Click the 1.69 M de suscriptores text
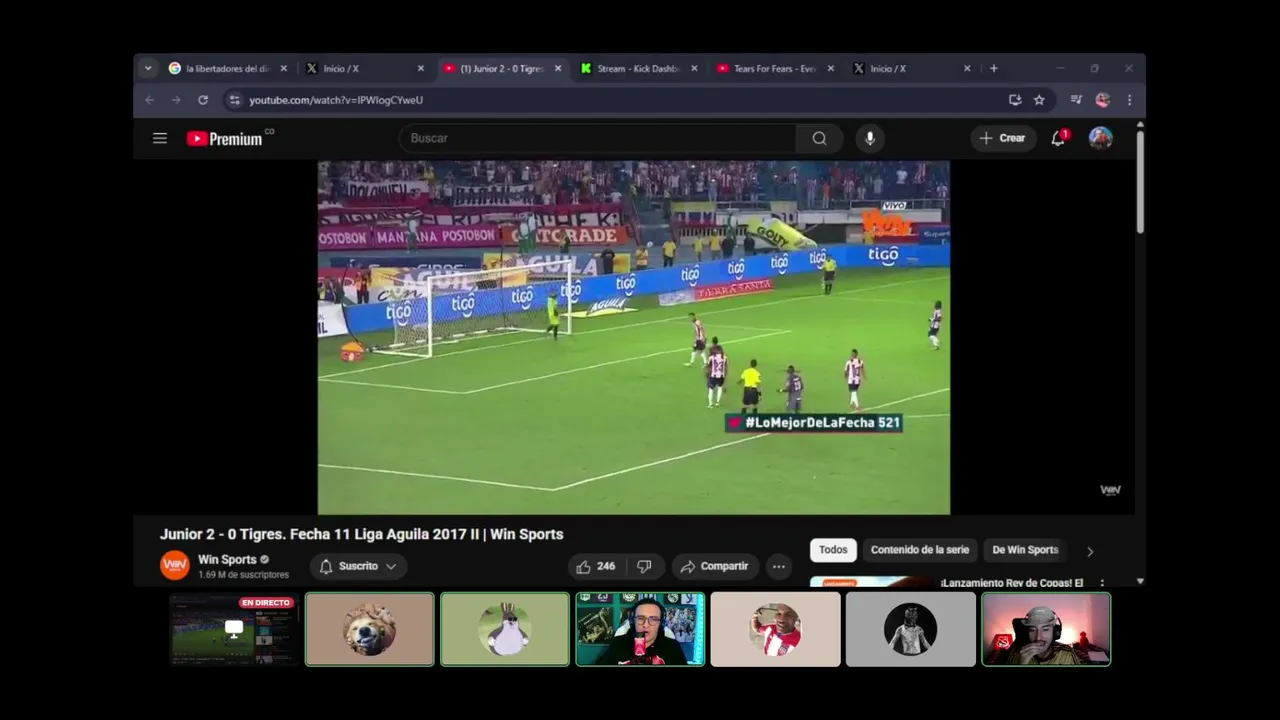This screenshot has height=720, width=1280. click(243, 575)
